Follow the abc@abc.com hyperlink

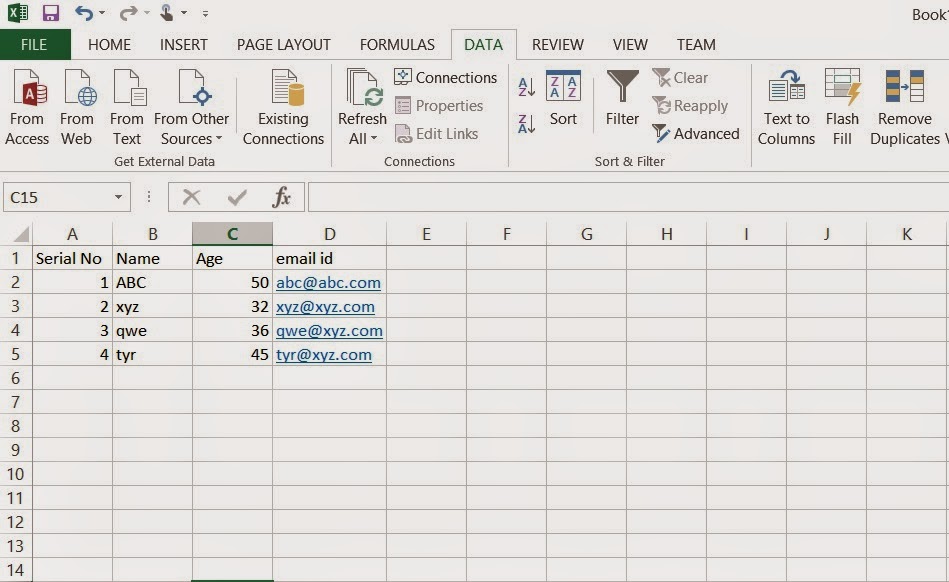[328, 282]
